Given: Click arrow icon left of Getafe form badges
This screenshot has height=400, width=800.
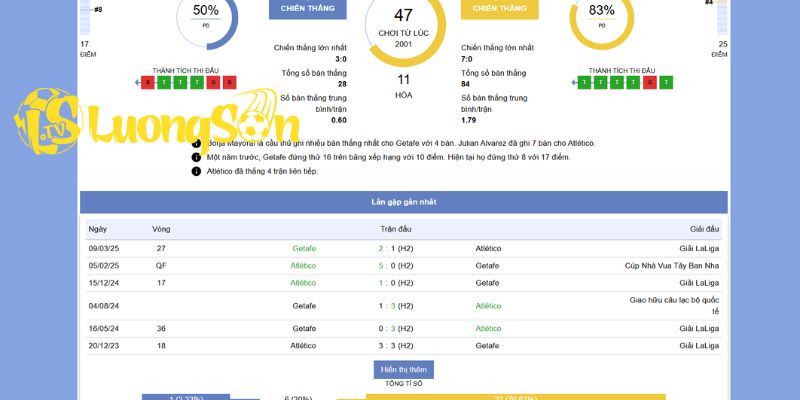Looking at the screenshot, I should 136,82.
